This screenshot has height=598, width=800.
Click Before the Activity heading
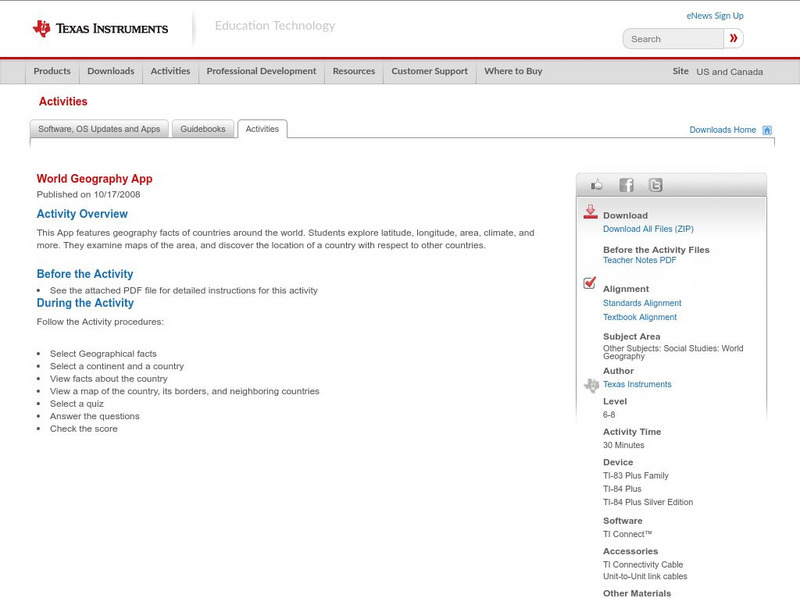pos(85,274)
